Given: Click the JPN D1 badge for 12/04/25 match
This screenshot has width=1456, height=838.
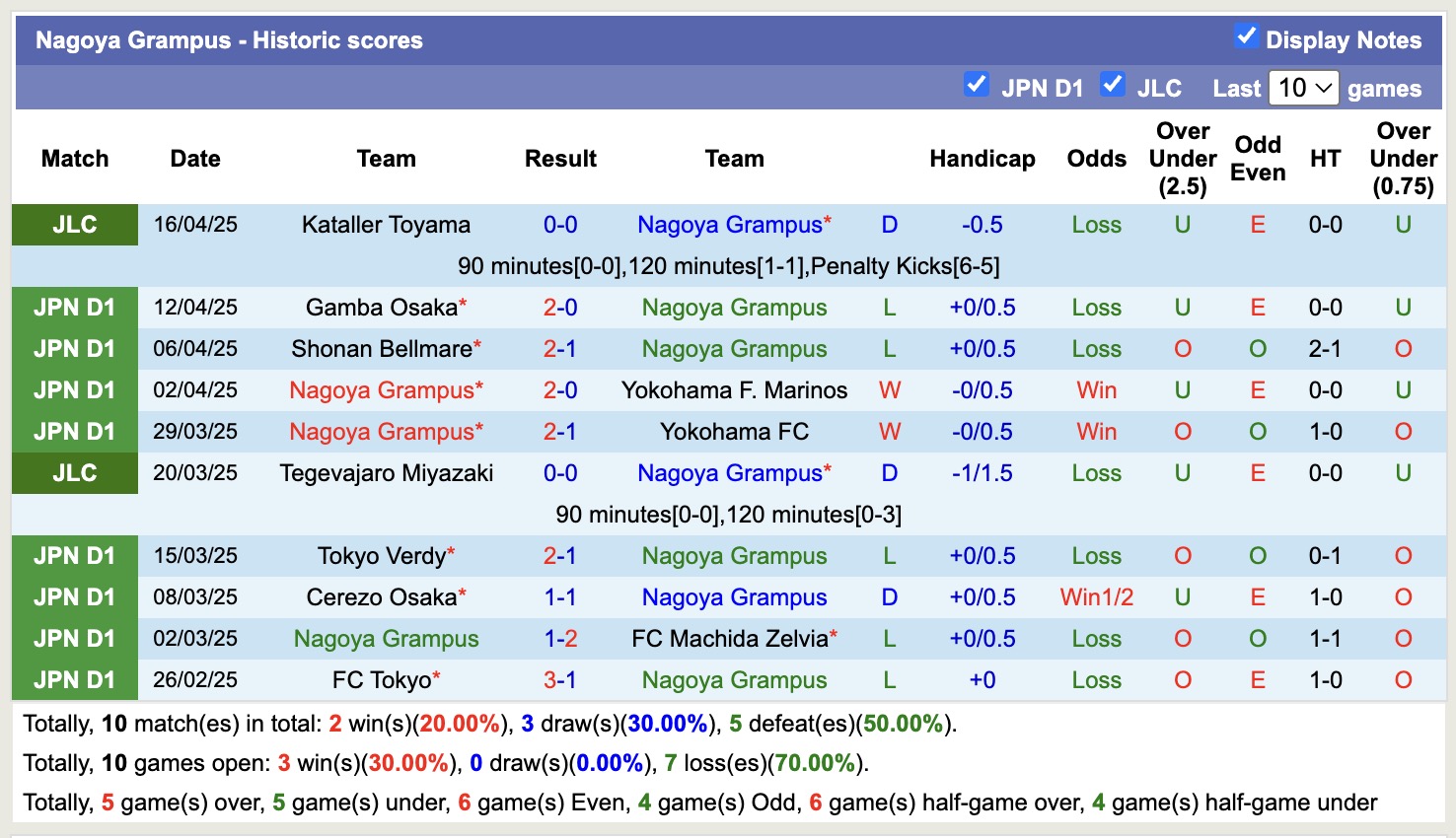Looking at the screenshot, I should coord(75,308).
